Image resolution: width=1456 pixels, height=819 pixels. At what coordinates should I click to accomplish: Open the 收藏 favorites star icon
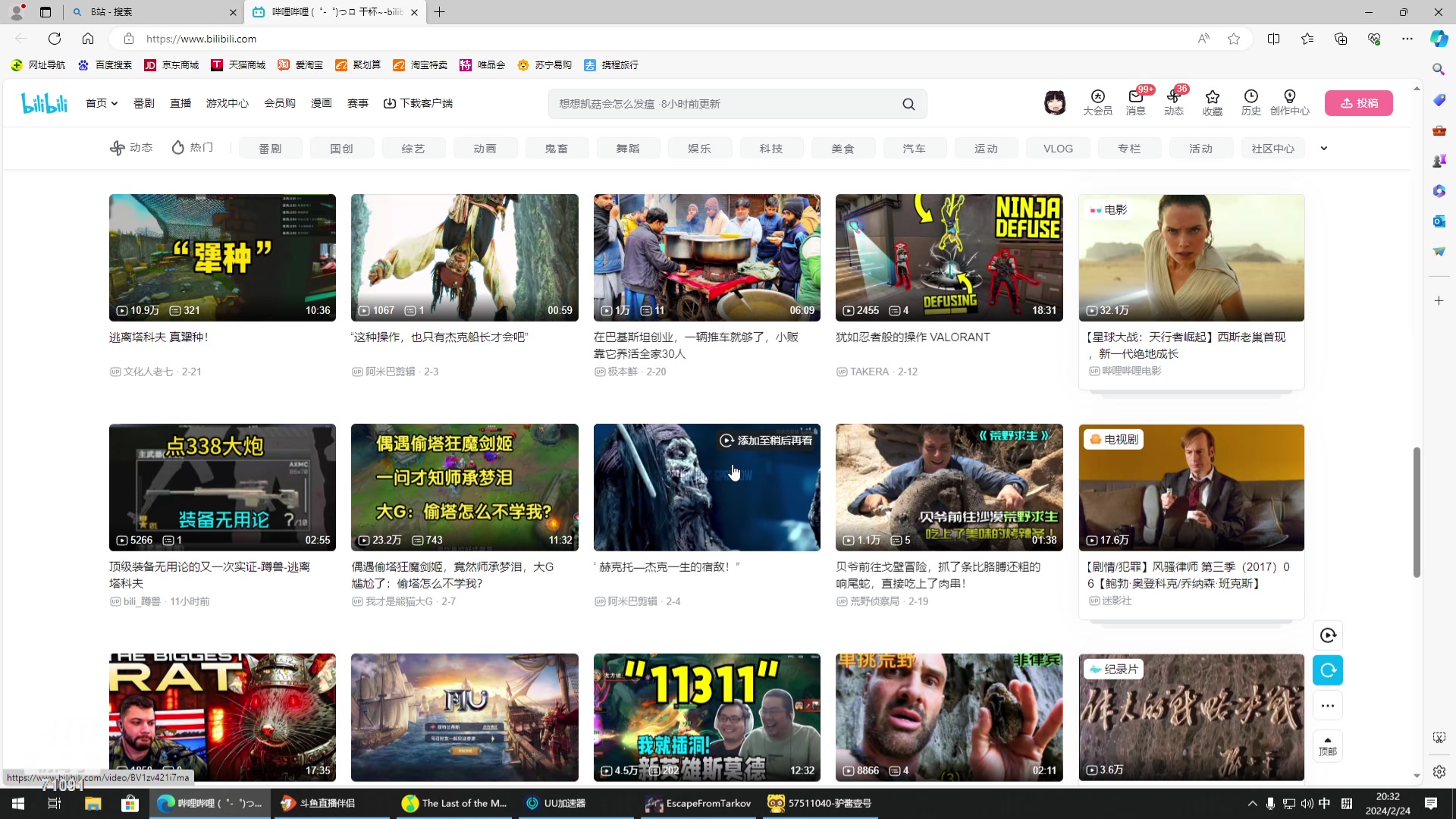point(1213,103)
